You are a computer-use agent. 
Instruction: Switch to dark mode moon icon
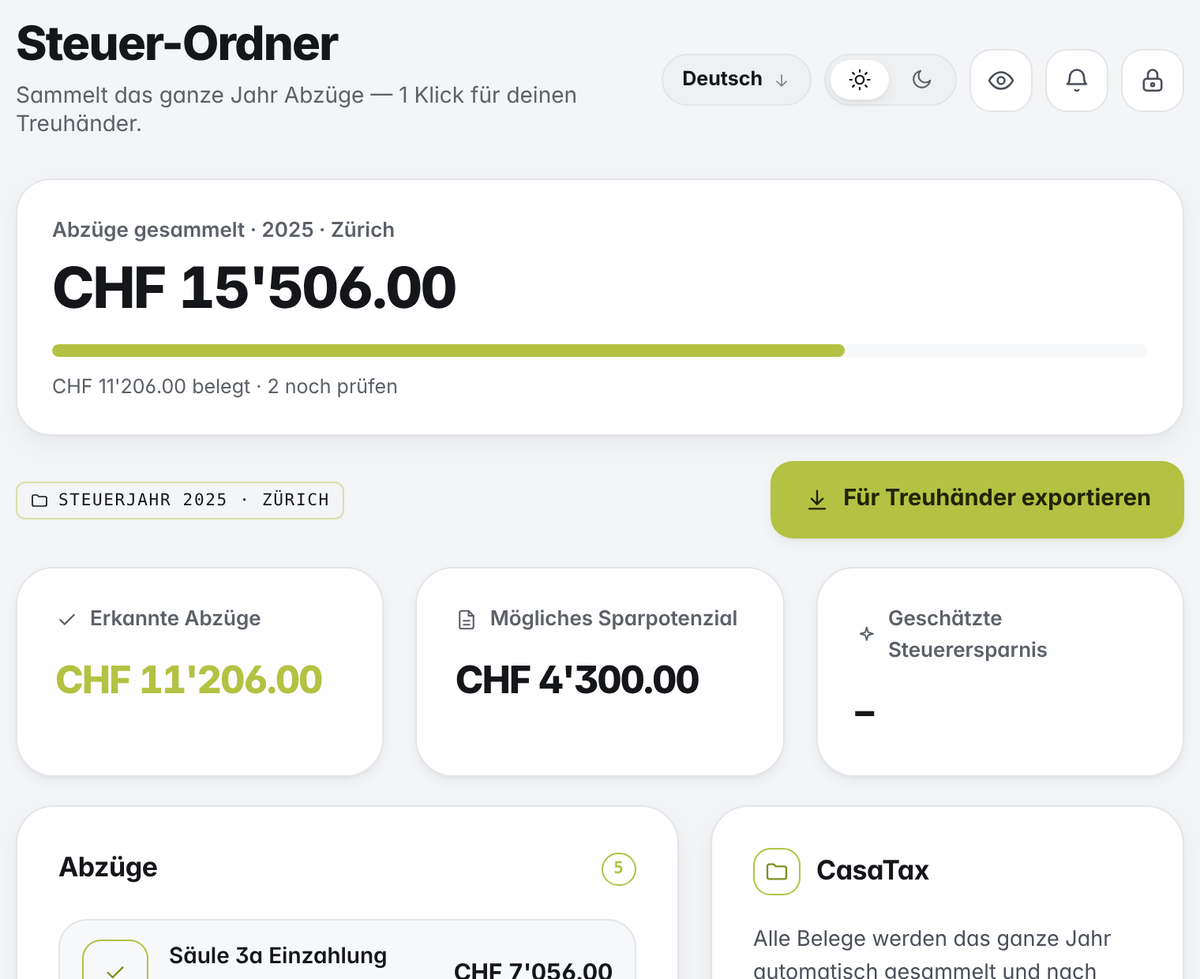point(922,80)
